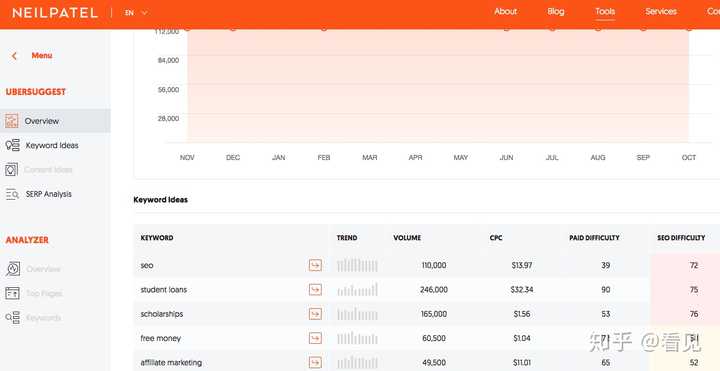Sort by the TREND column header
Image resolution: width=720 pixels, height=371 pixels.
[347, 238]
